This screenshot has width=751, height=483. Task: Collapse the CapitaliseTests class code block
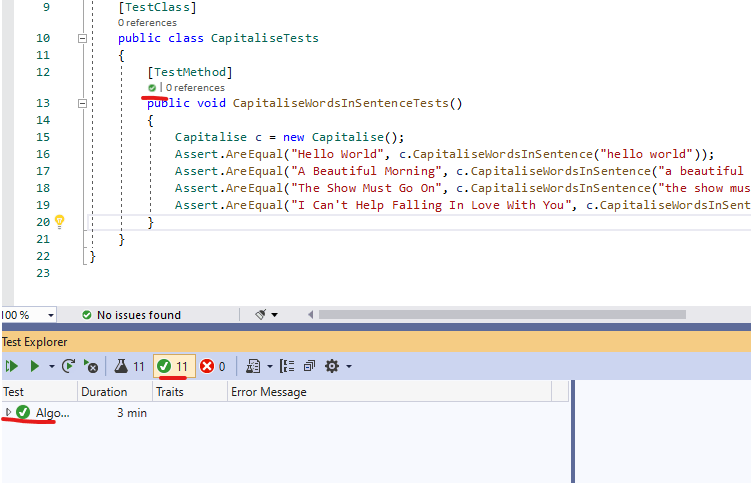pos(82,38)
